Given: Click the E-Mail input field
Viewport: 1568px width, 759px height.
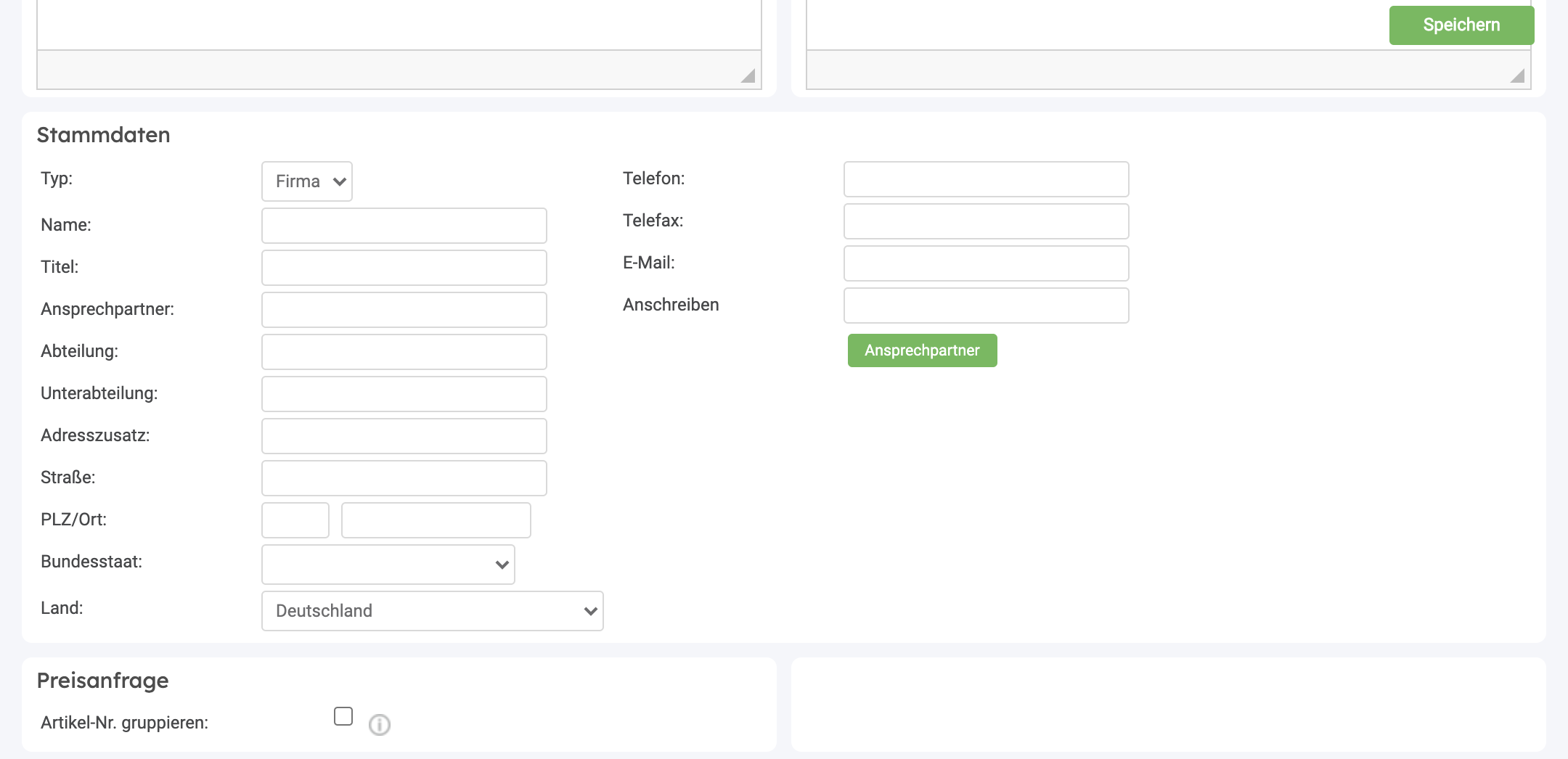Looking at the screenshot, I should 986,263.
